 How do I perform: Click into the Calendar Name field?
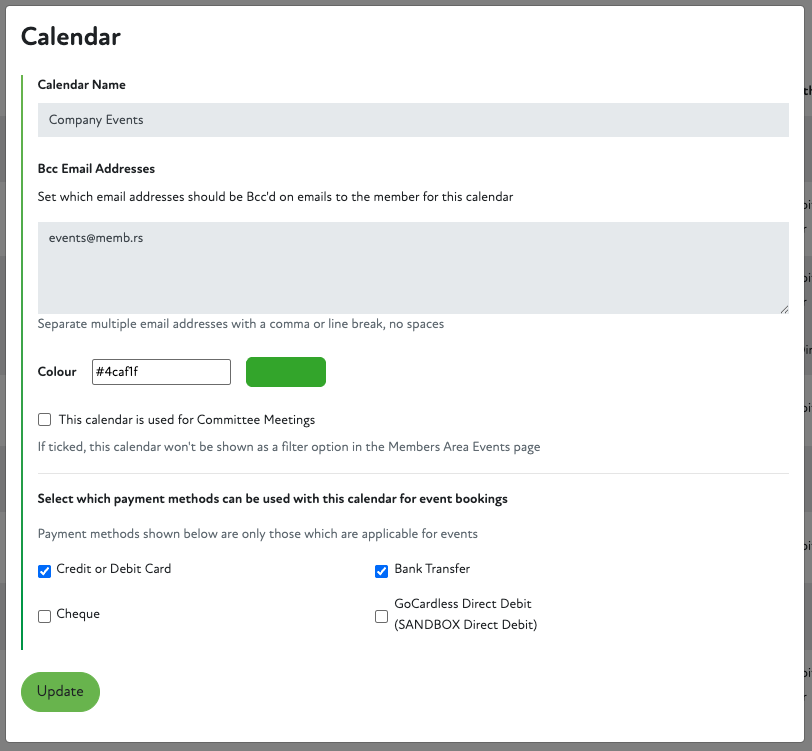(x=413, y=120)
